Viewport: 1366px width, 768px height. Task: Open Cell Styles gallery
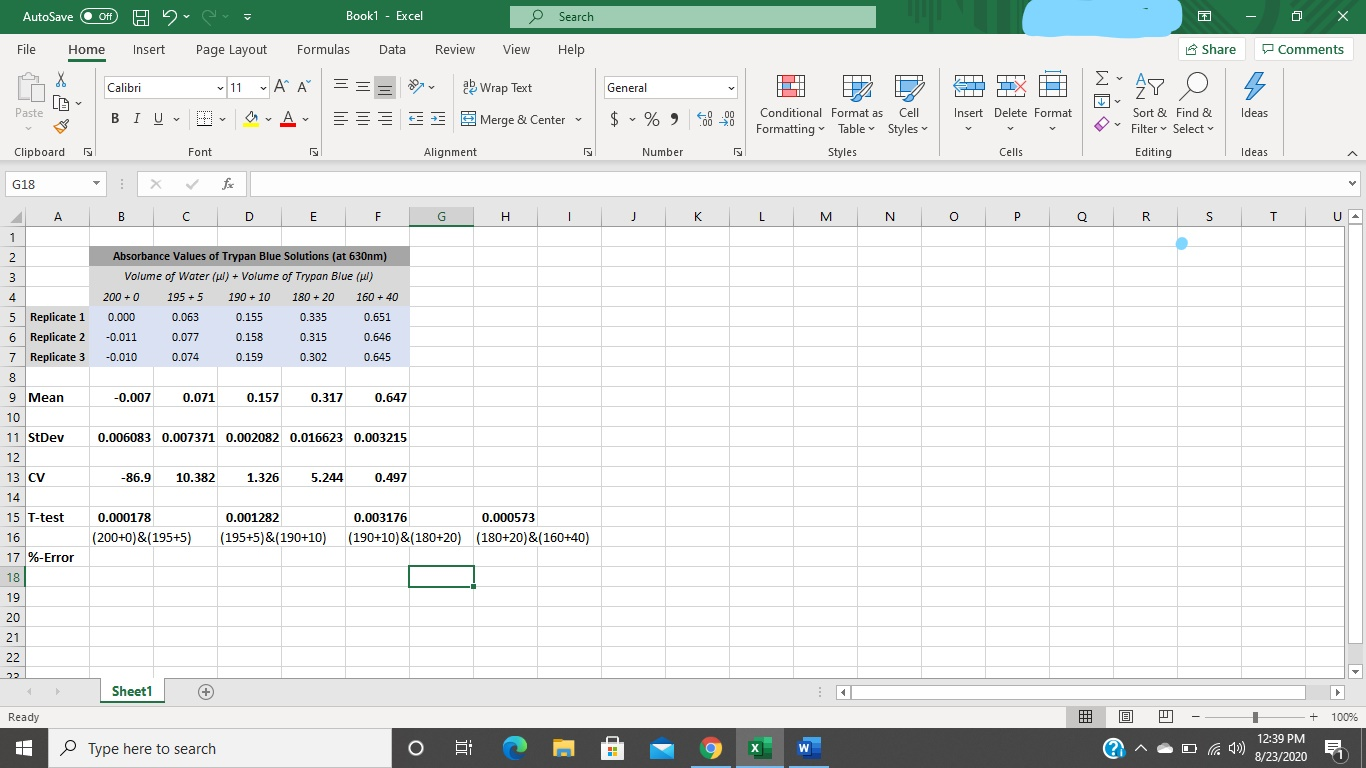click(x=908, y=105)
